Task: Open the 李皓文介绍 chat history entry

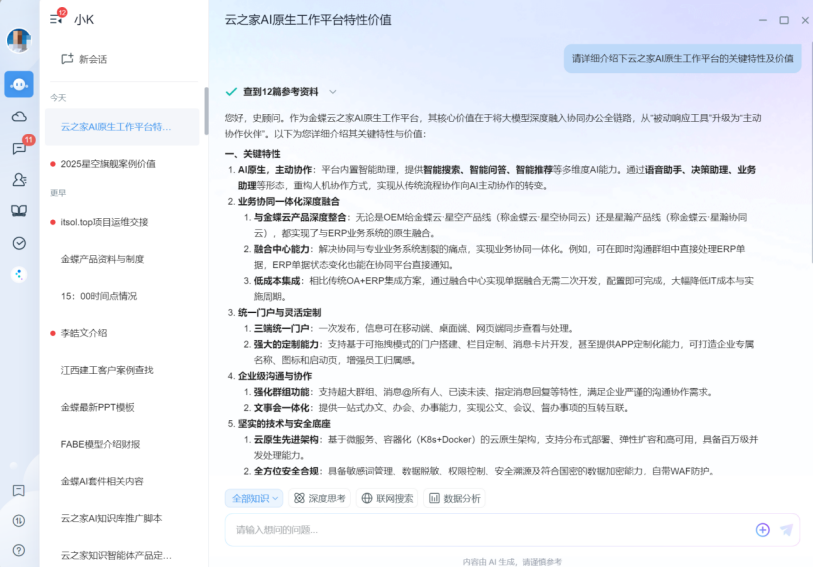Action: coord(84,333)
